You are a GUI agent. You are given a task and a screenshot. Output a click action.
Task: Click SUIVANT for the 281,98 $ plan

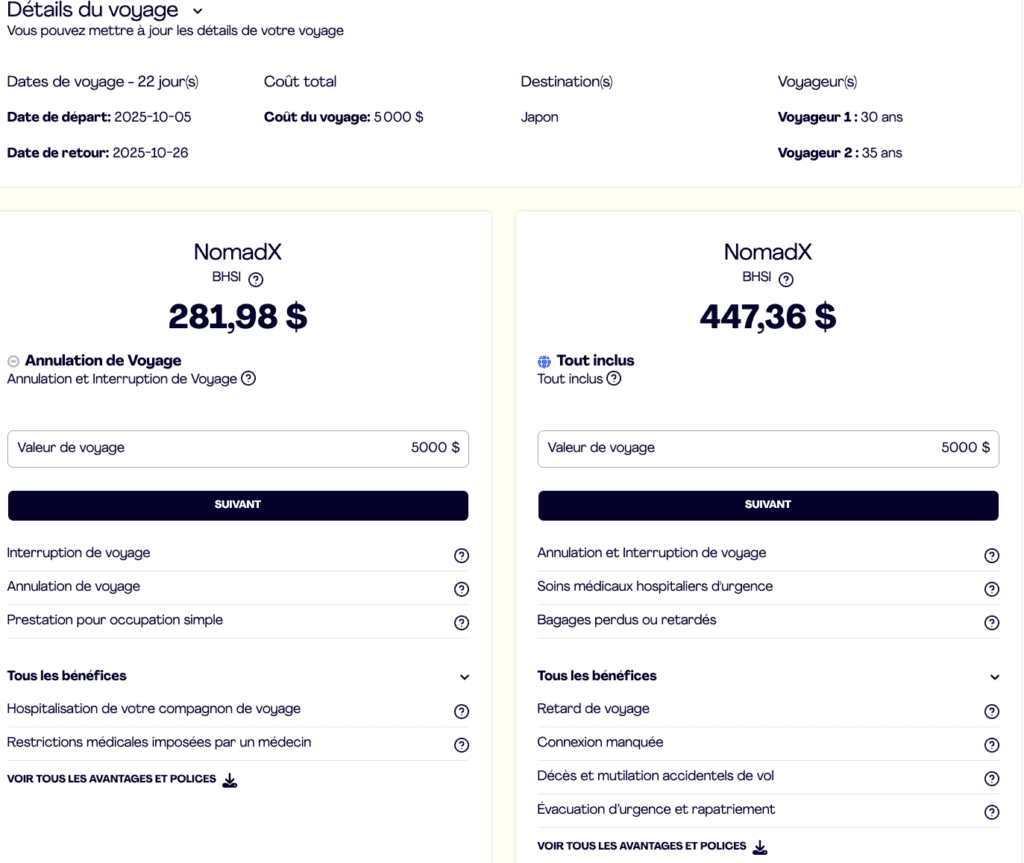(238, 505)
